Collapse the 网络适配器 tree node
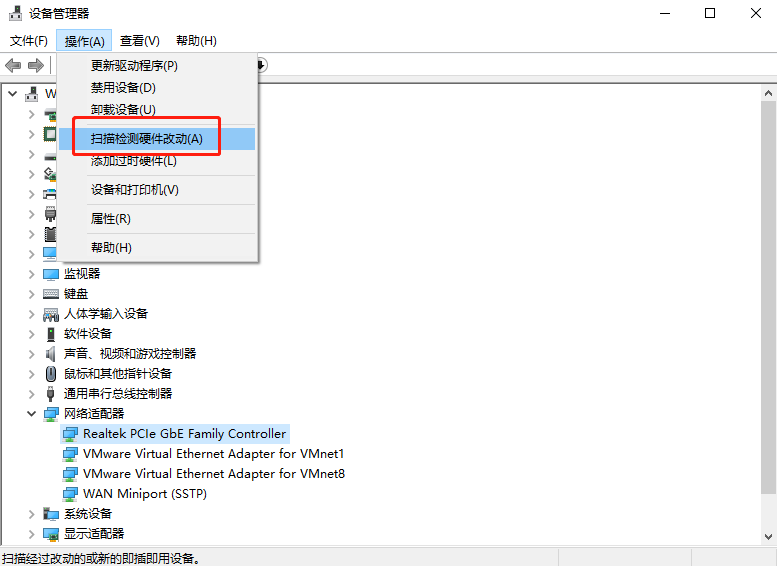The image size is (777, 566). pyautogui.click(x=32, y=414)
